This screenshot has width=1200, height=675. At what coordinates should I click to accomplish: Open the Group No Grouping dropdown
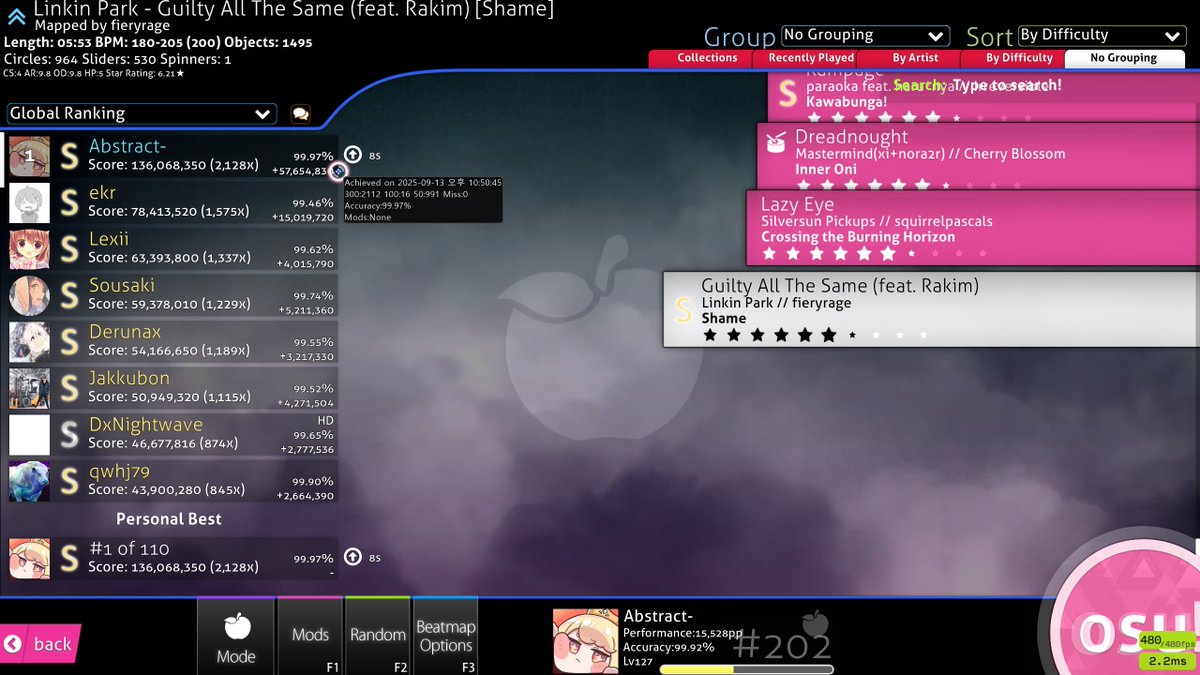point(865,35)
